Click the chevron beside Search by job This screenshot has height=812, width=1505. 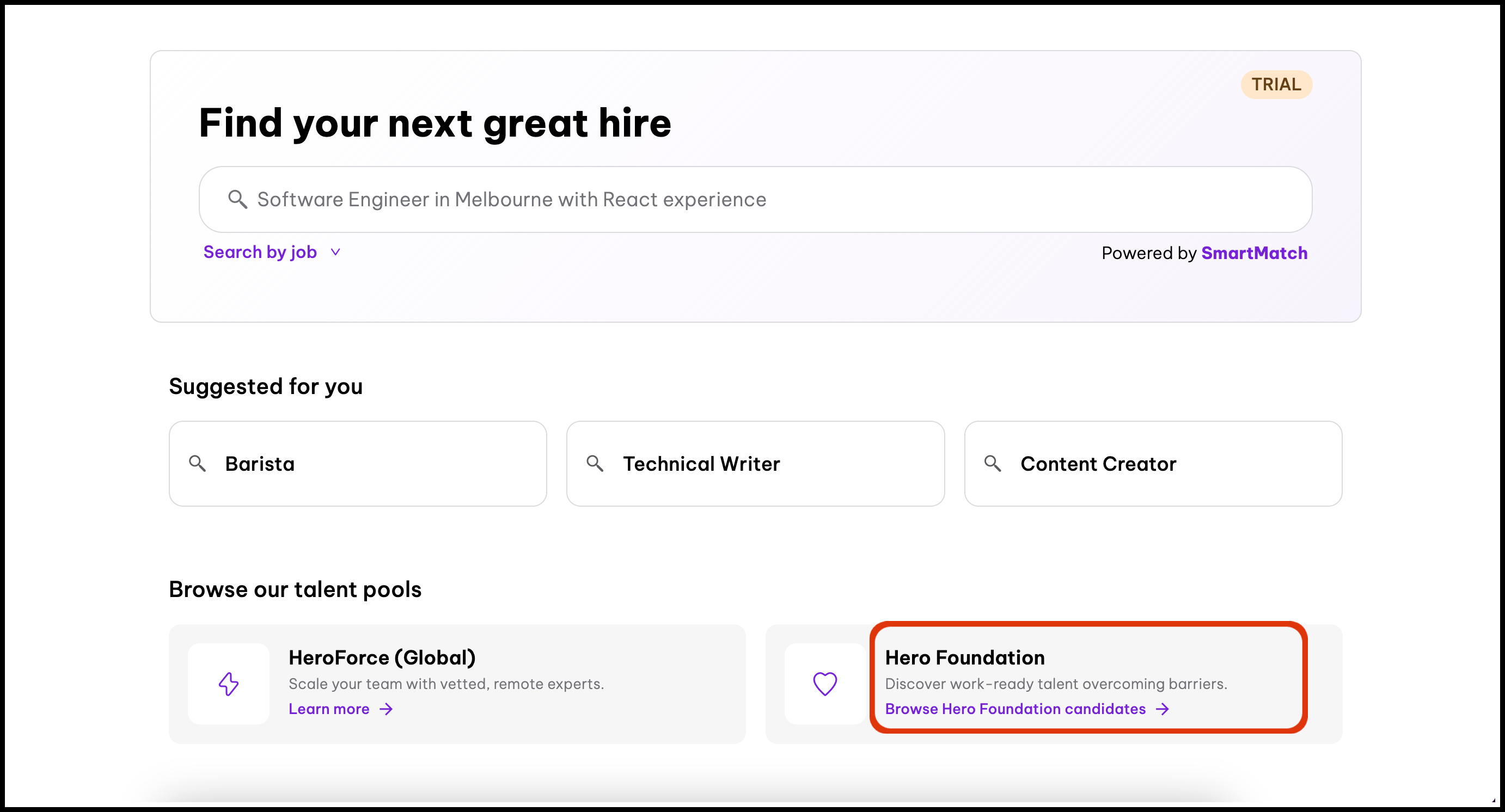(x=335, y=252)
